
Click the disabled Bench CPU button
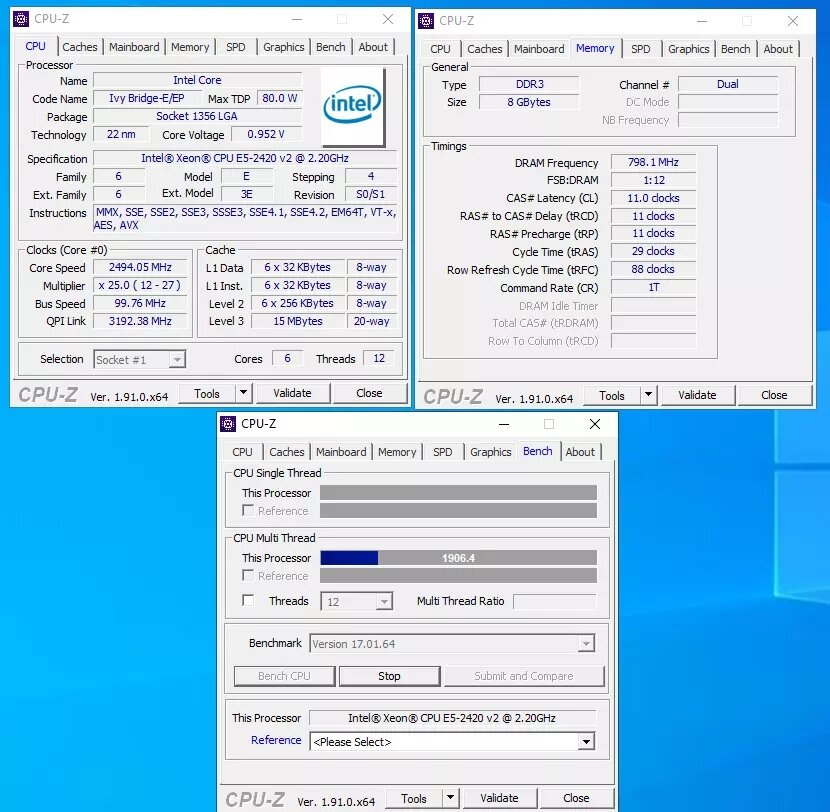pos(284,676)
